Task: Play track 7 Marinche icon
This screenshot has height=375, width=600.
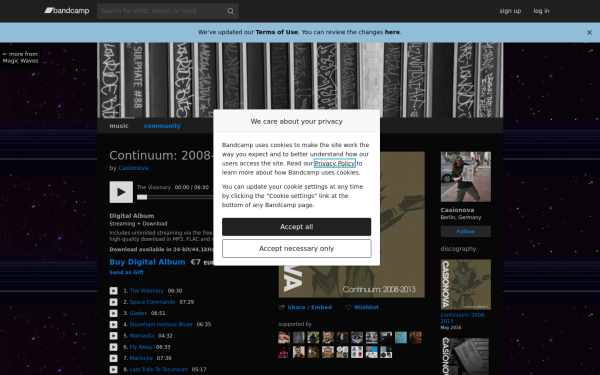Action: click(114, 359)
